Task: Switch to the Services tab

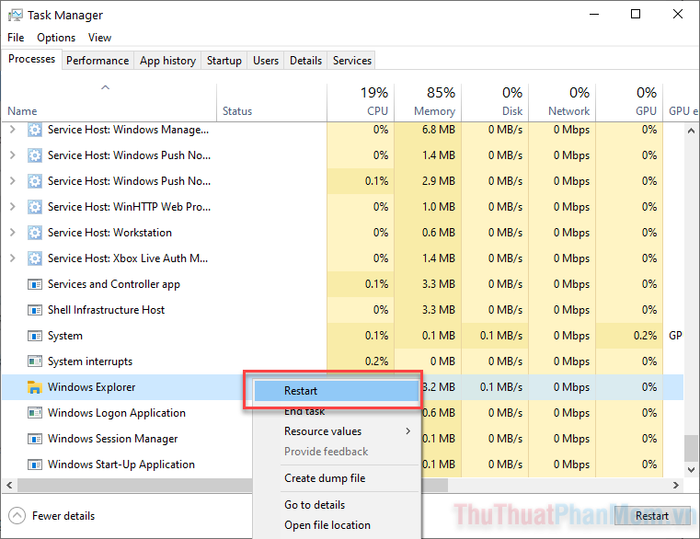Action: point(352,60)
